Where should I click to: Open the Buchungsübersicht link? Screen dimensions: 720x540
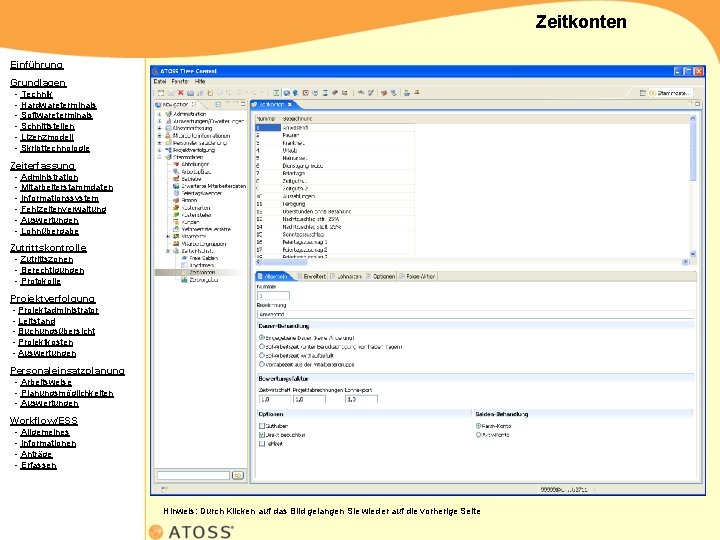click(x=56, y=331)
